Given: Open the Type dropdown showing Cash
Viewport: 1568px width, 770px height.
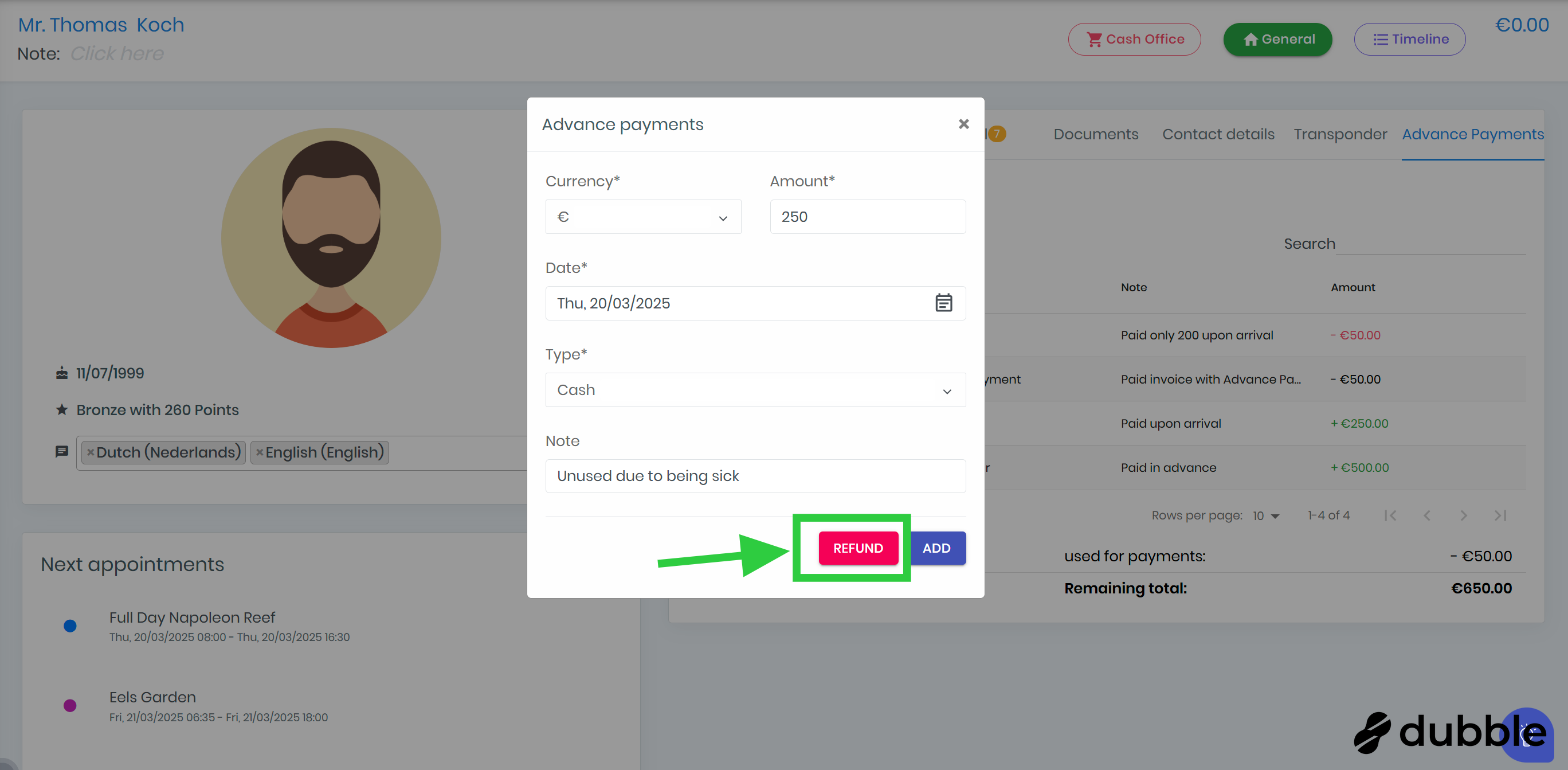Looking at the screenshot, I should [x=755, y=390].
